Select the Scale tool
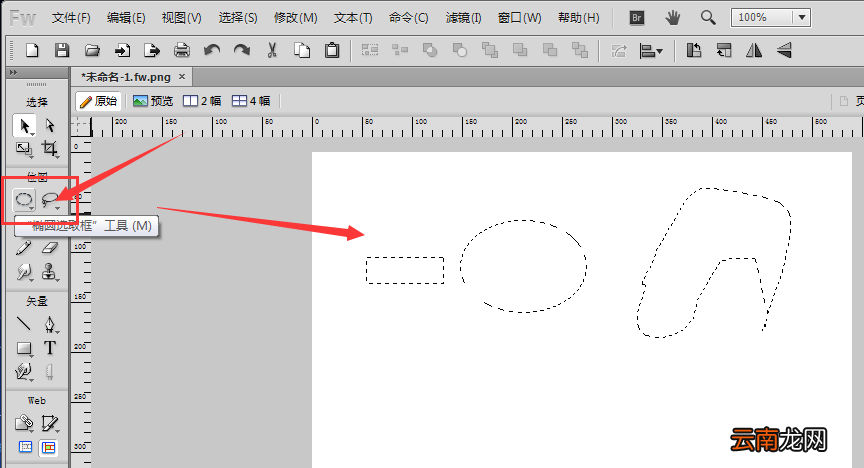Screen dimensions: 864x468 point(24,149)
